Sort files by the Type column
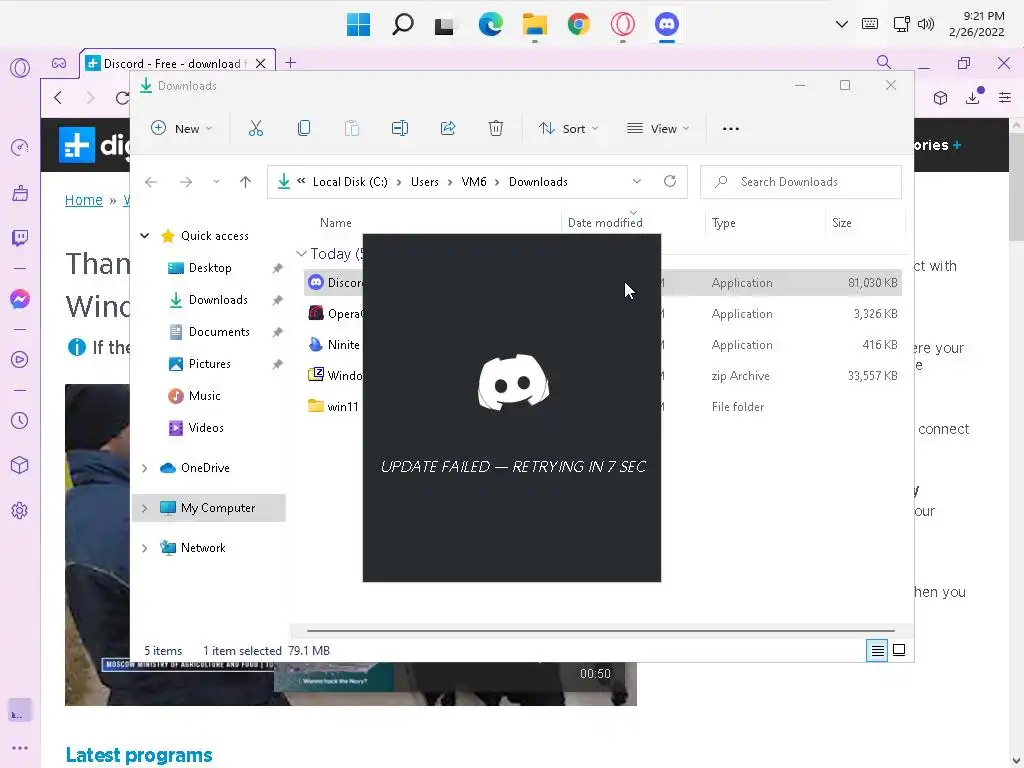The width and height of the screenshot is (1024, 768). pyautogui.click(x=724, y=223)
